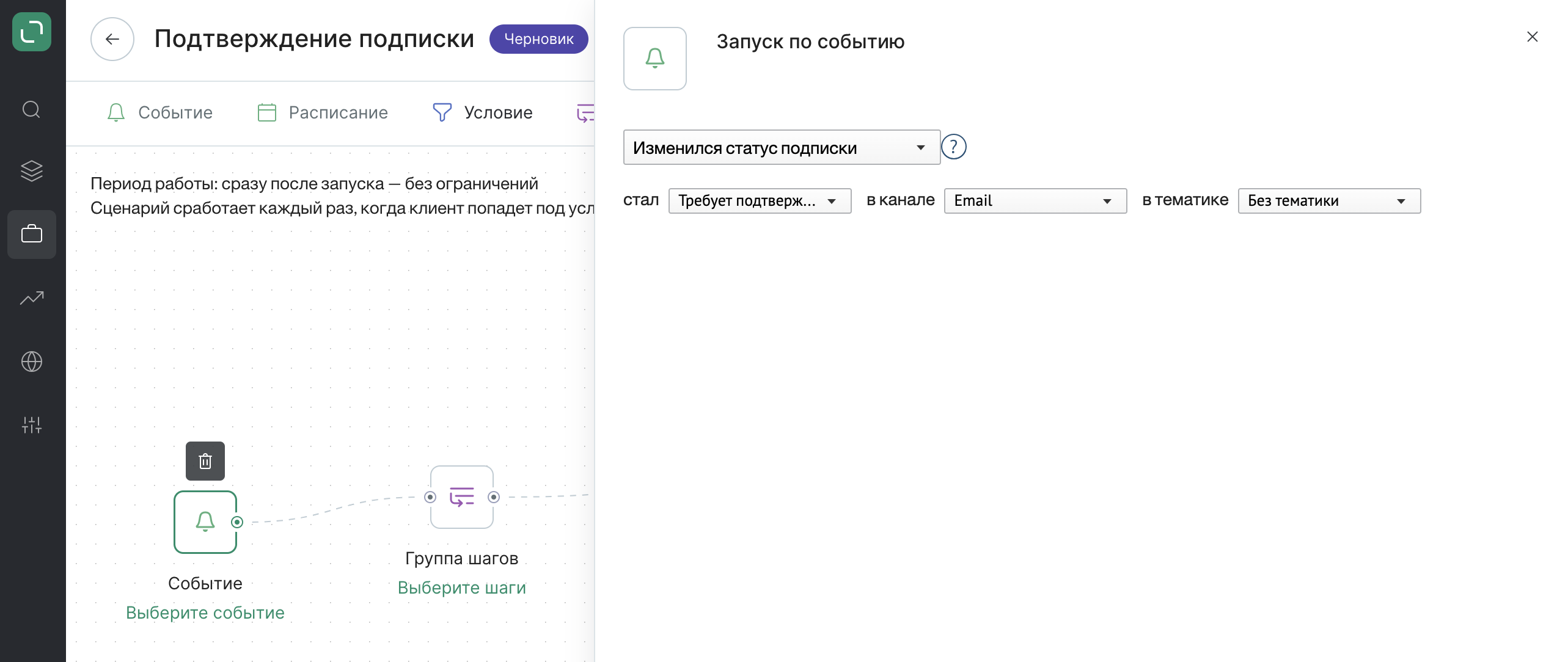
Task: Select the Событие bell node on canvas
Action: point(205,522)
